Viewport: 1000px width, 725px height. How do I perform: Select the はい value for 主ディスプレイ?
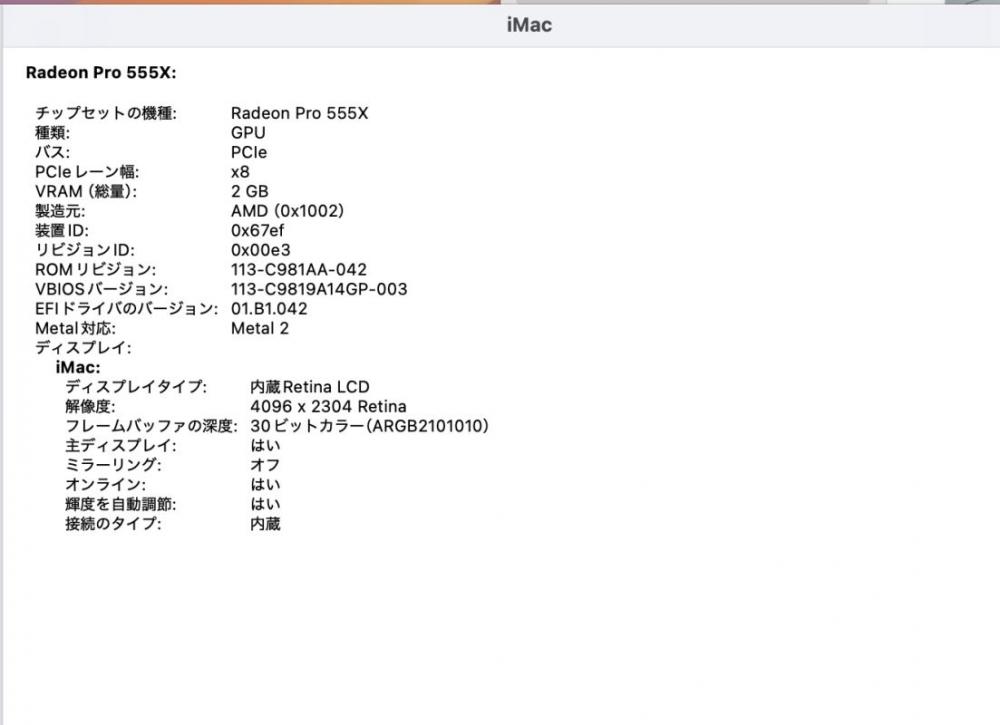(x=265, y=446)
